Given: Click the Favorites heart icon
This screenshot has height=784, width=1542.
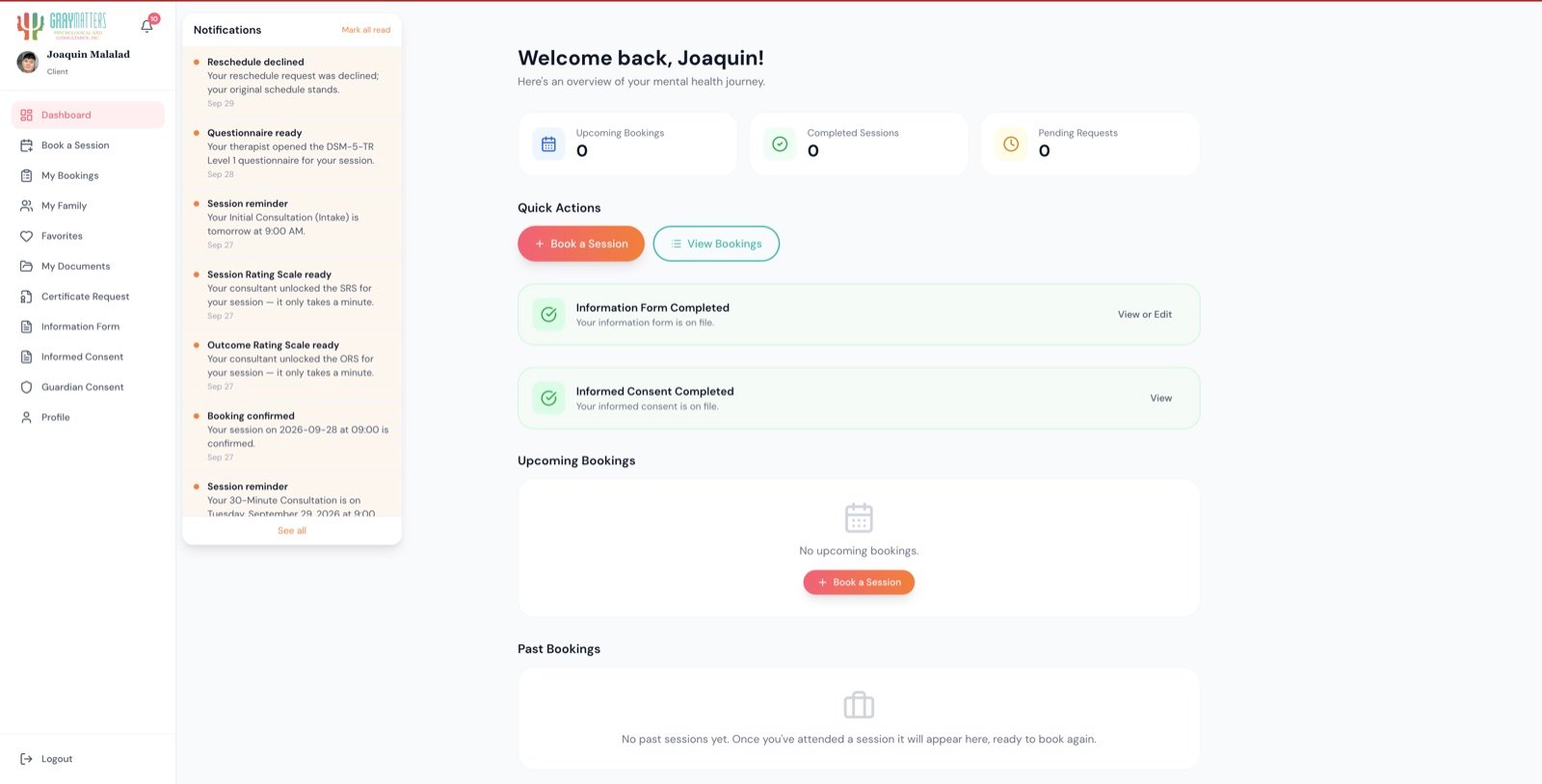Looking at the screenshot, I should [x=26, y=236].
